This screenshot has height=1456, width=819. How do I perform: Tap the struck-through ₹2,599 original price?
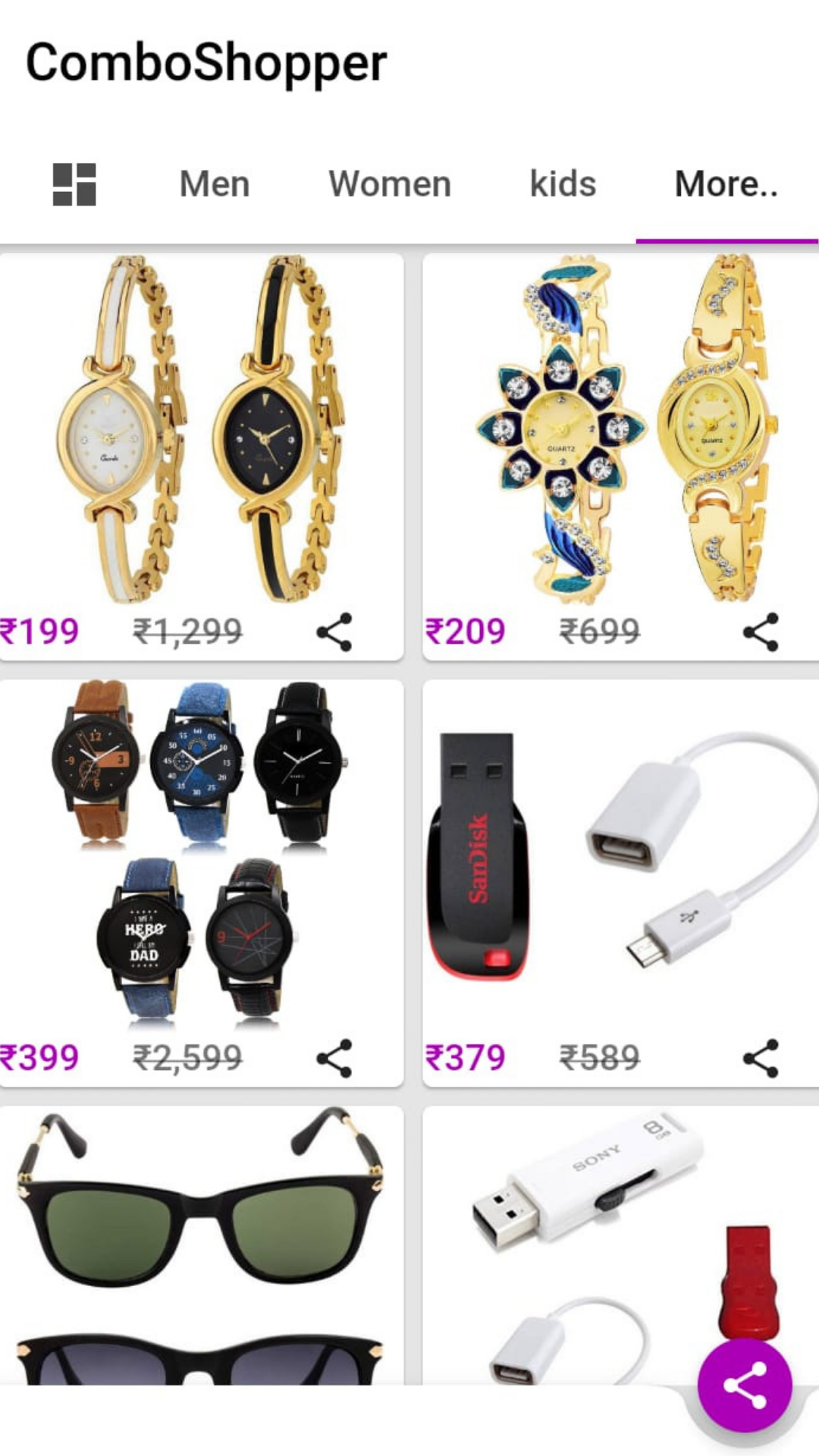pos(188,1058)
